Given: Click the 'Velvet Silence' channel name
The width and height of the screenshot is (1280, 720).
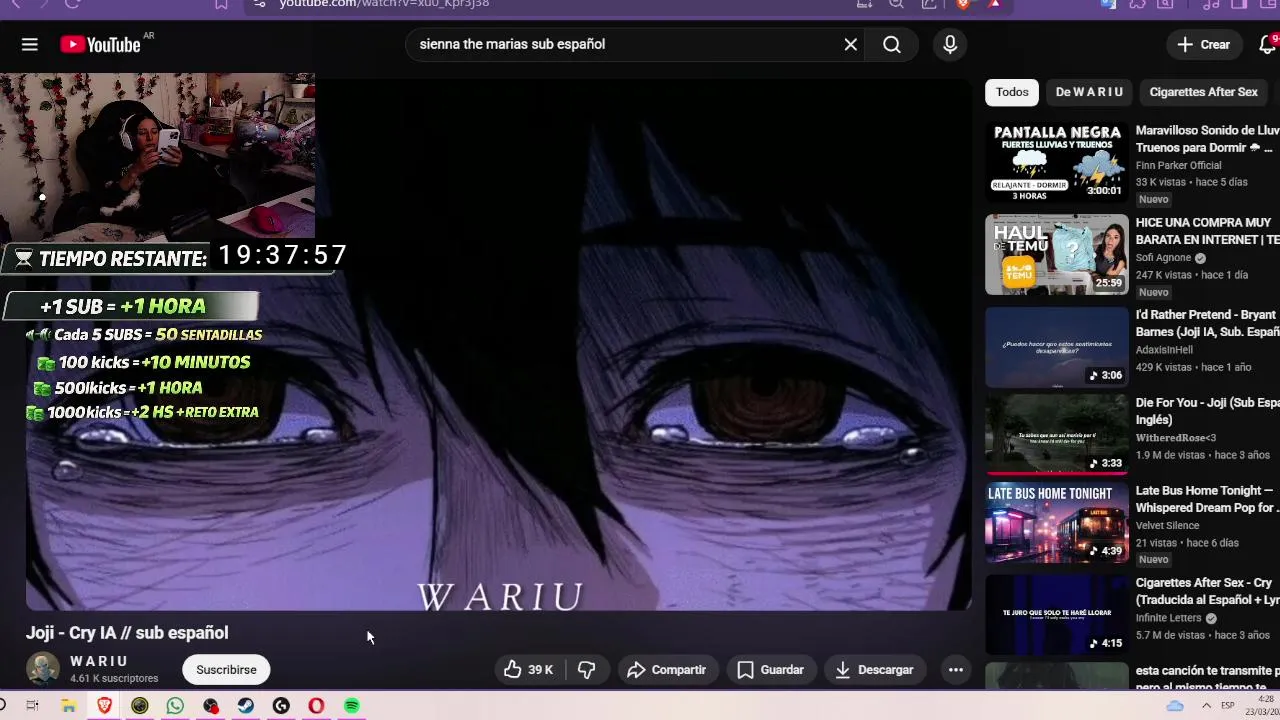Looking at the screenshot, I should click(x=1167, y=526).
